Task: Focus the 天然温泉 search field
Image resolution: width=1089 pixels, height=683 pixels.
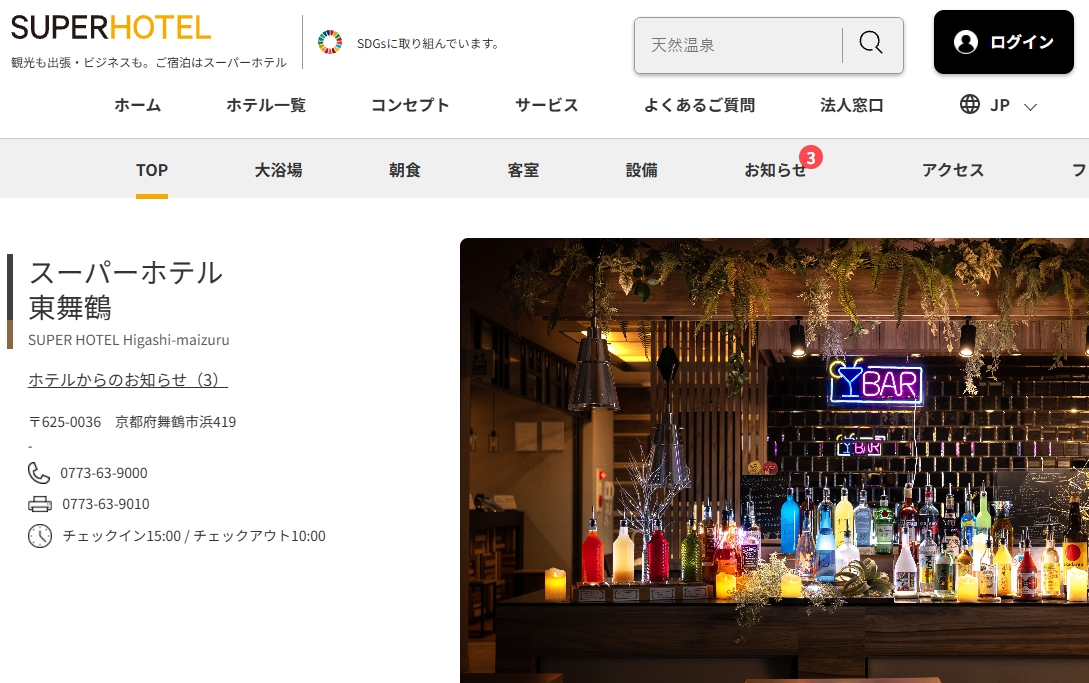Action: (x=739, y=45)
